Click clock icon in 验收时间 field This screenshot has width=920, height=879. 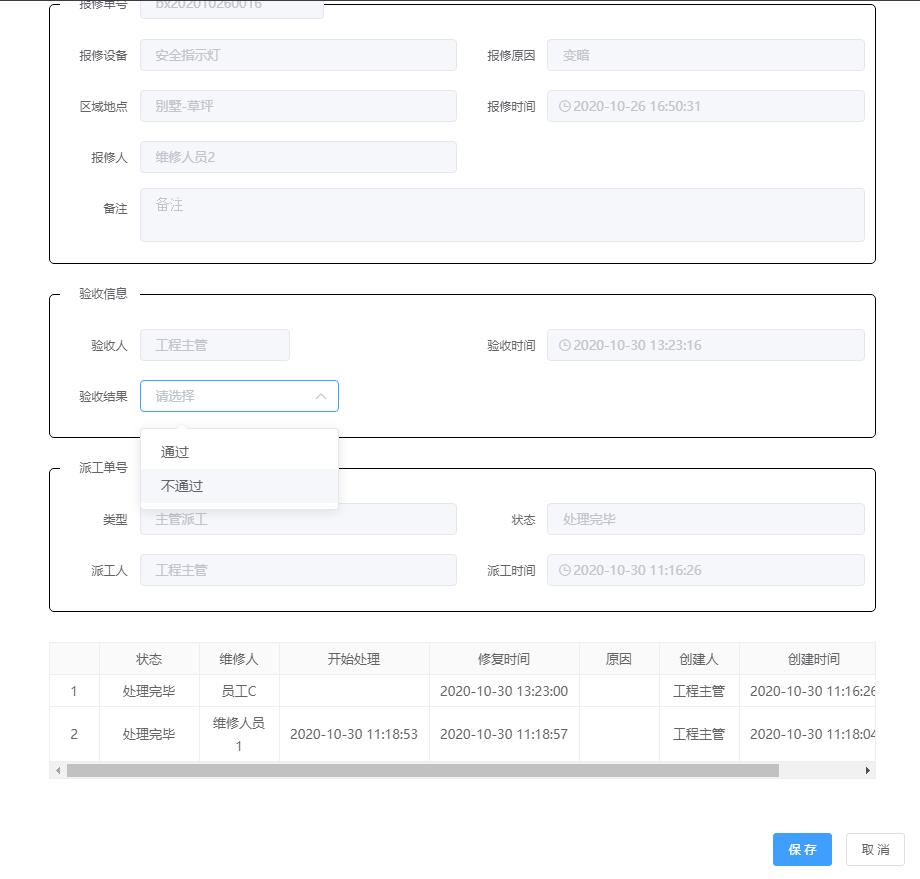coord(564,345)
